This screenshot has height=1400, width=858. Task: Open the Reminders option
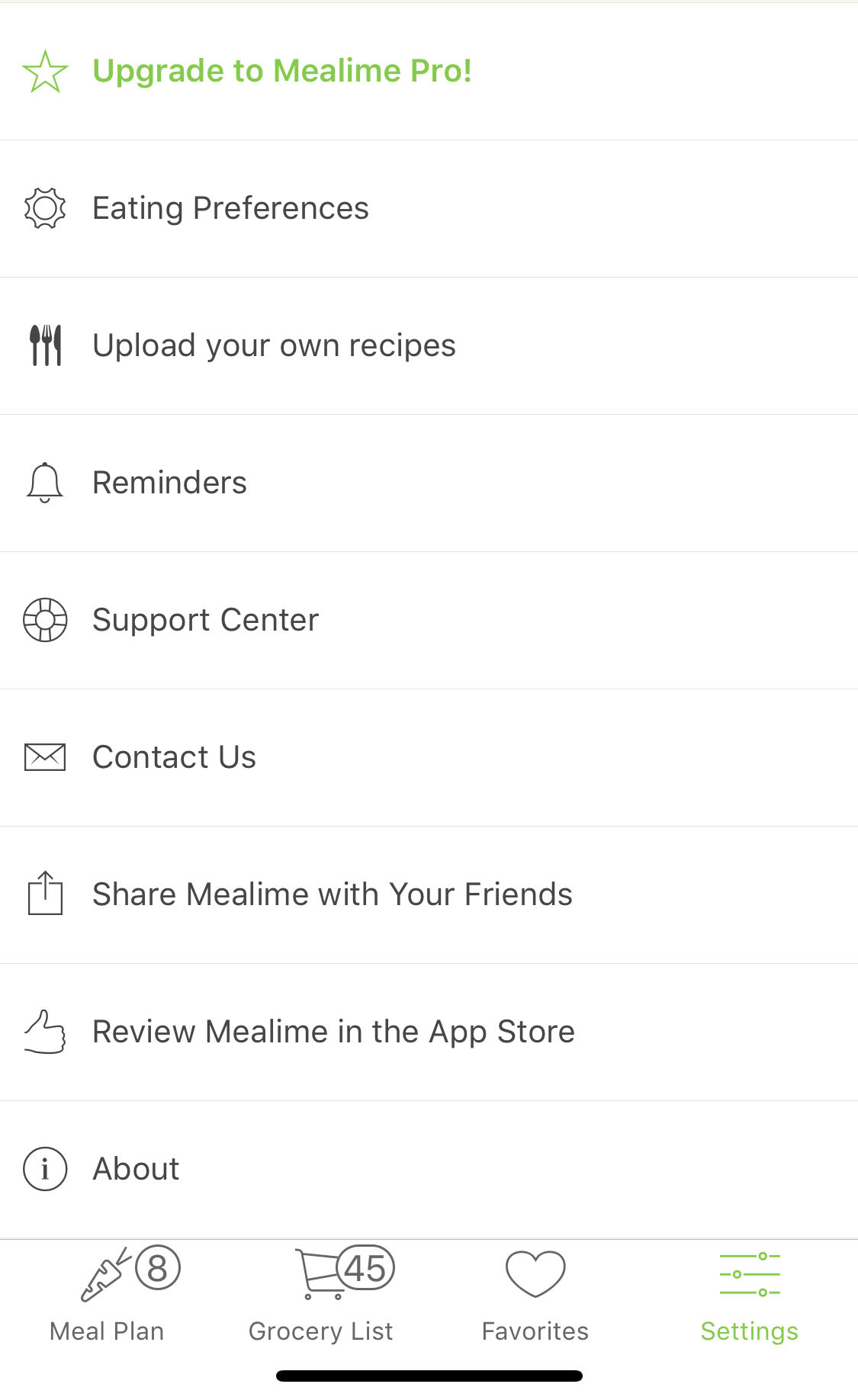coord(169,483)
